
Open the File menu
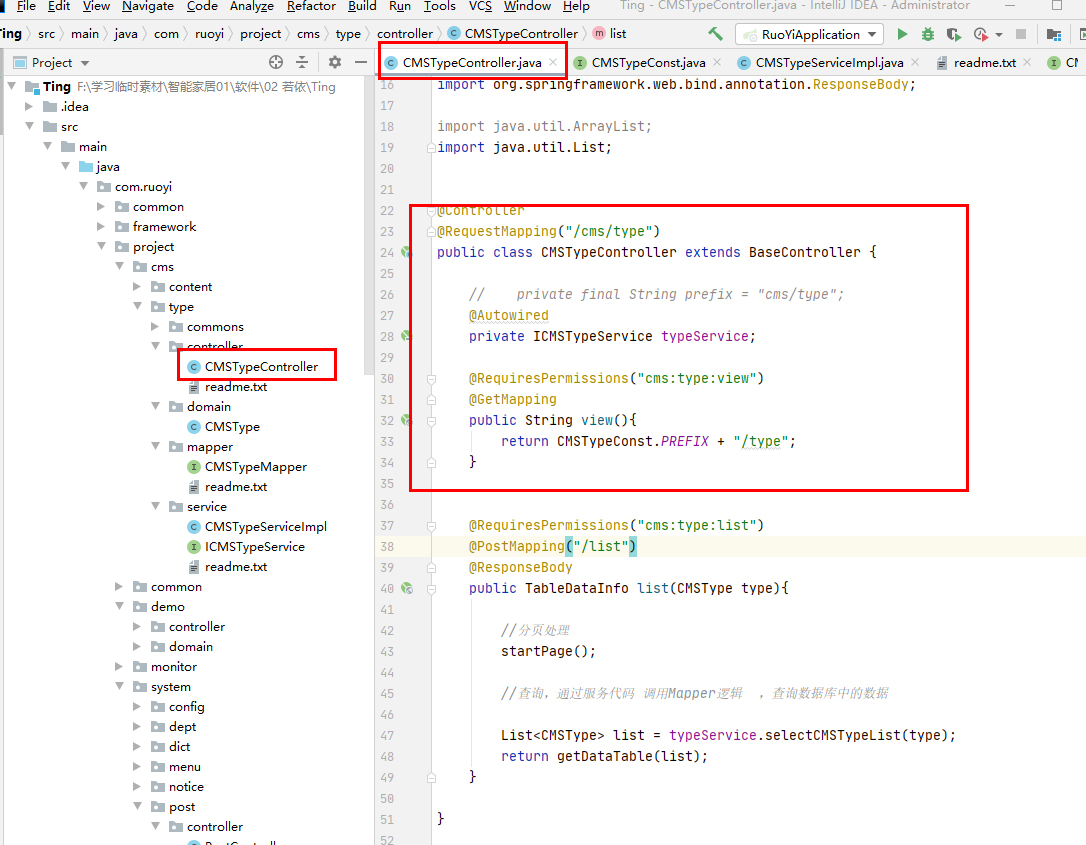click(x=26, y=6)
